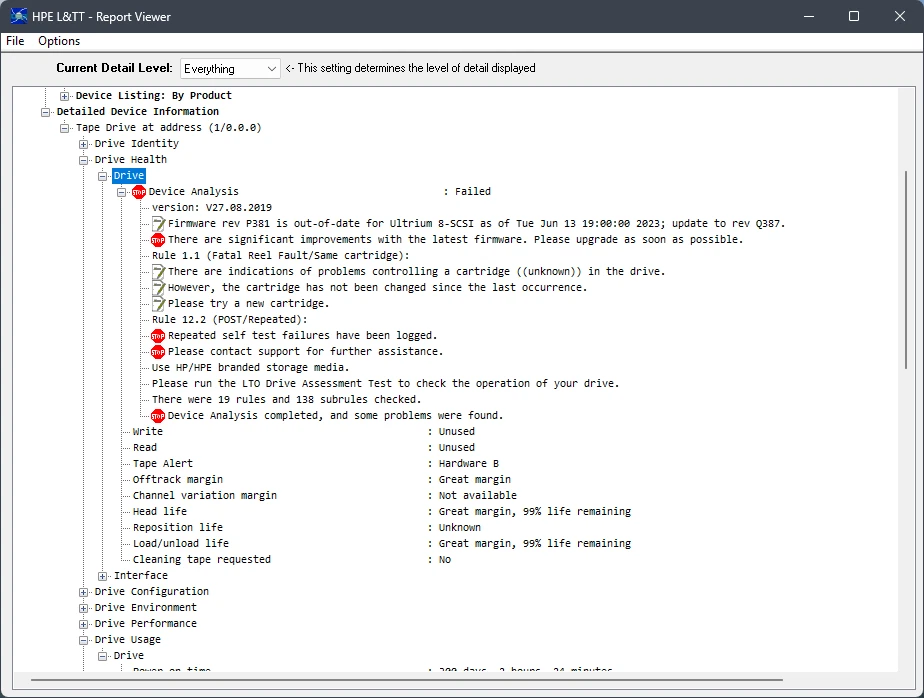Minimize the Report Viewer window
Image resolution: width=924 pixels, height=698 pixels.
coord(809,16)
